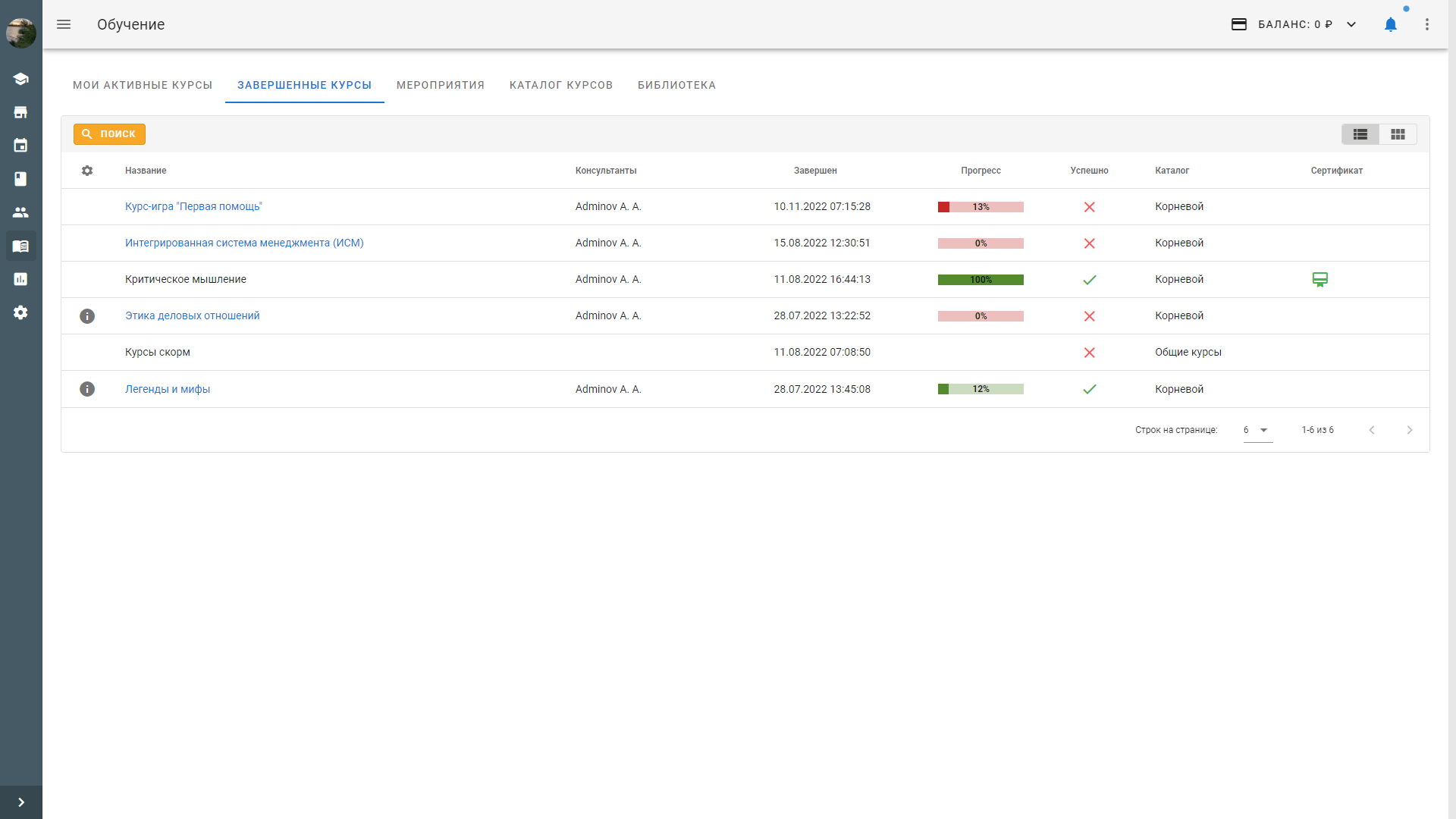Click info icon beside Этика деловых отношений
This screenshot has width=1456, height=819.
coord(87,316)
